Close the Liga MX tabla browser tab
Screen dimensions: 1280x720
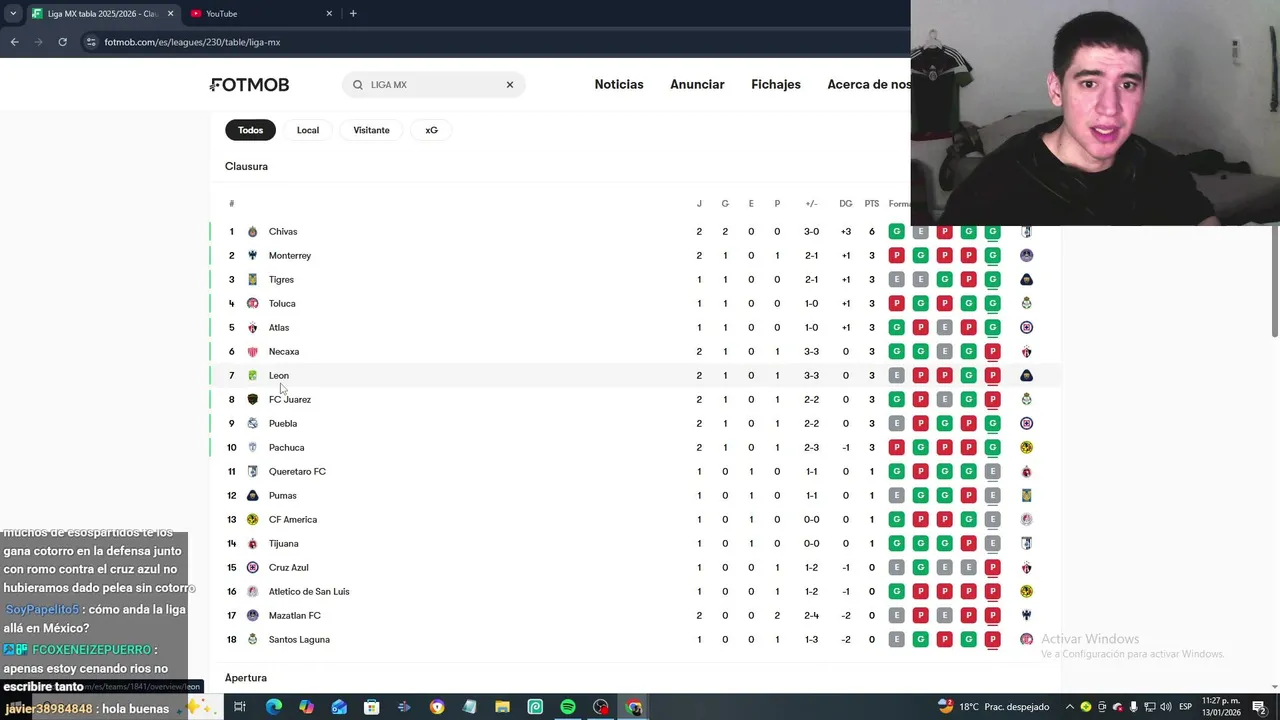point(170,14)
